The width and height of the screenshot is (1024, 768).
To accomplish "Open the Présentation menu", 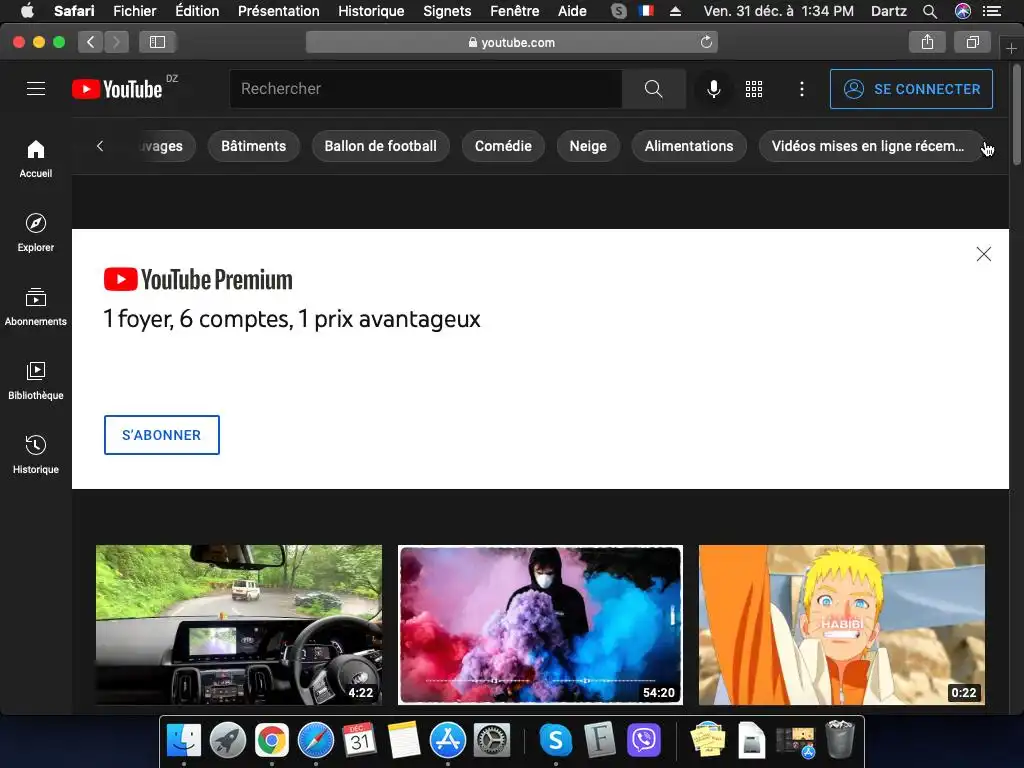I will point(279,11).
